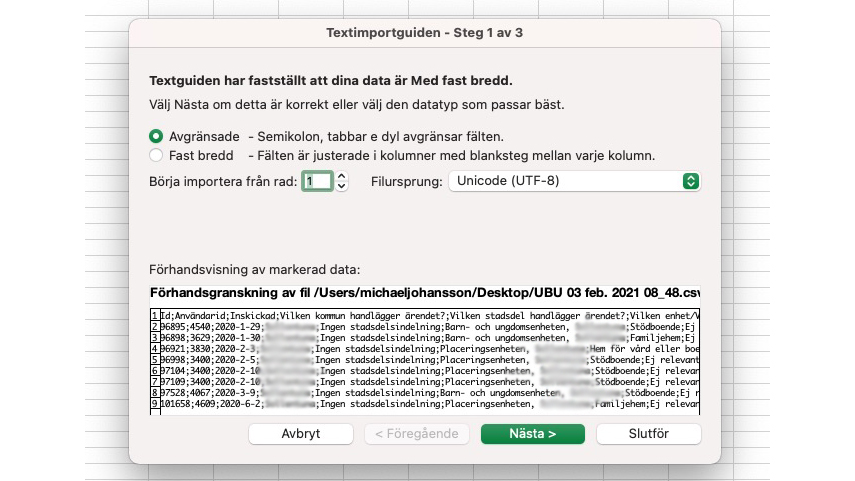Click the 'Textimportguiden - Steg 1 av 3' title bar
Screen dimensions: 855x481
(x=425, y=33)
